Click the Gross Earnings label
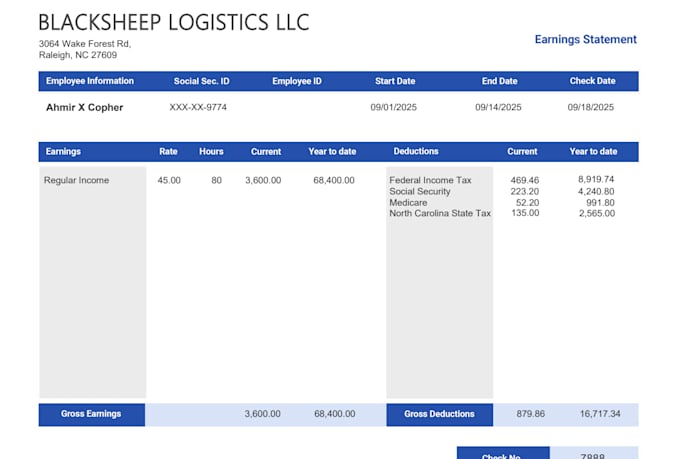Screen dimensions: 680x459 (91, 414)
